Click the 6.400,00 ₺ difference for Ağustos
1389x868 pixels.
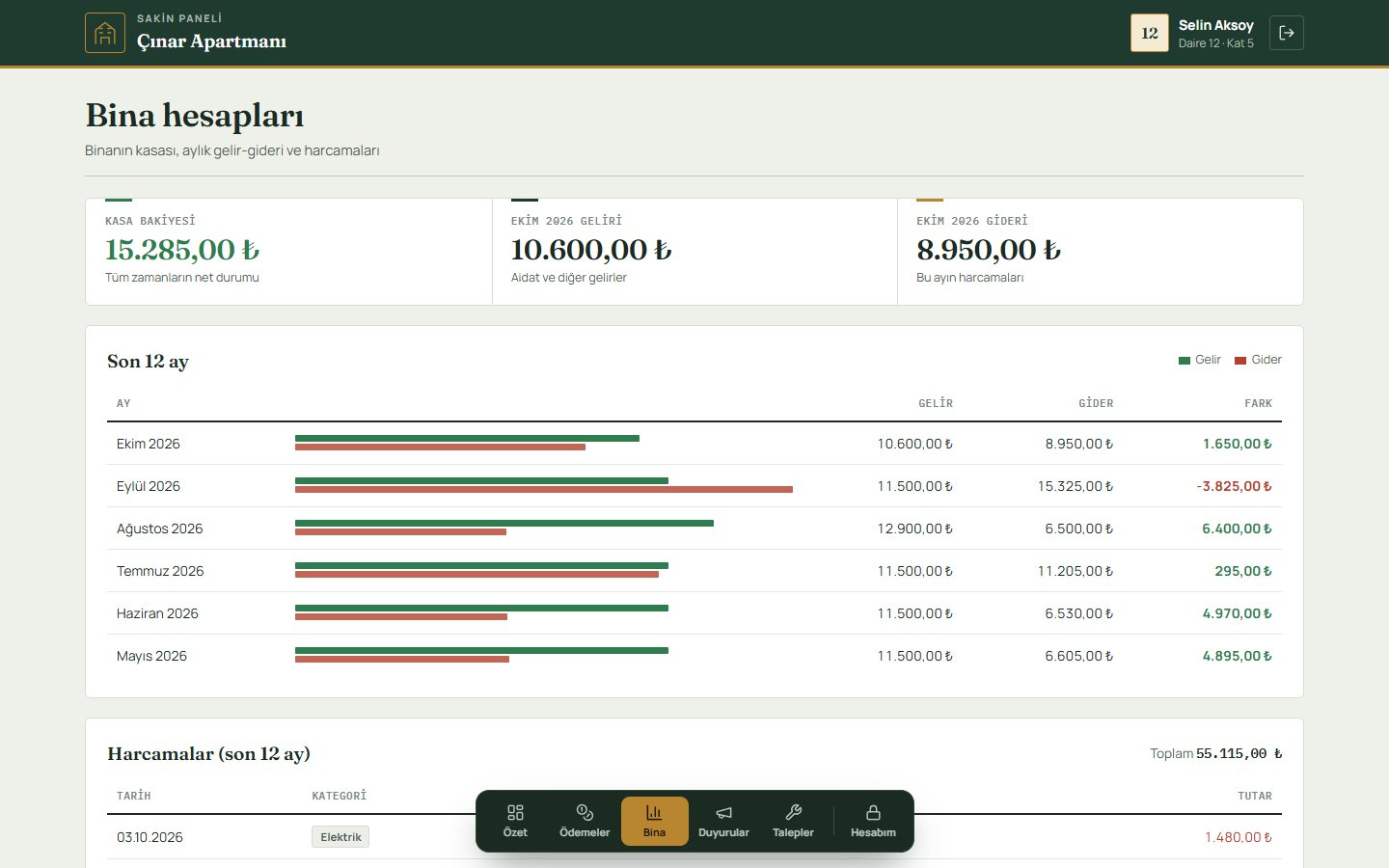(1237, 529)
